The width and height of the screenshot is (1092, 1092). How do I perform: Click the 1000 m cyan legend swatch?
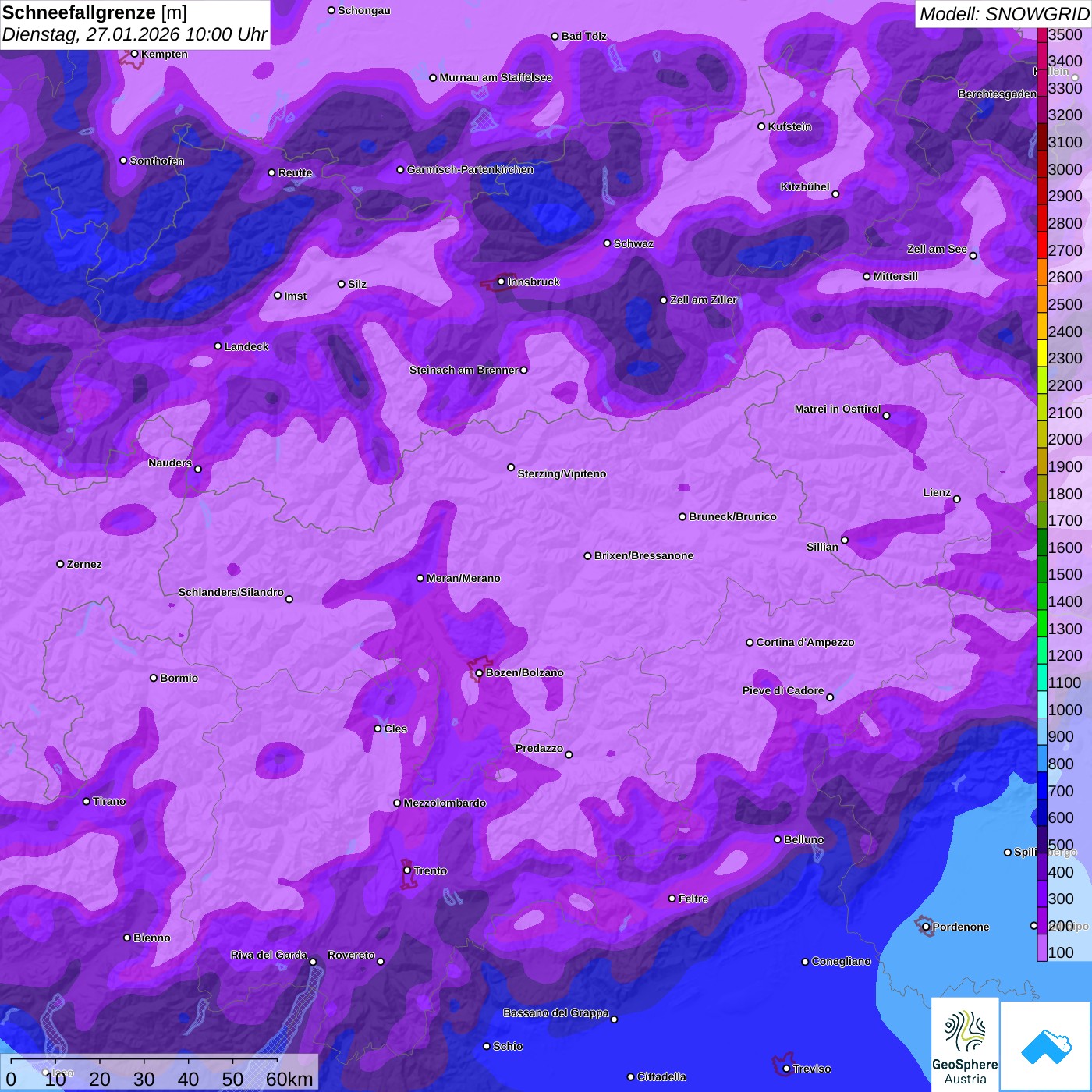(x=1041, y=704)
